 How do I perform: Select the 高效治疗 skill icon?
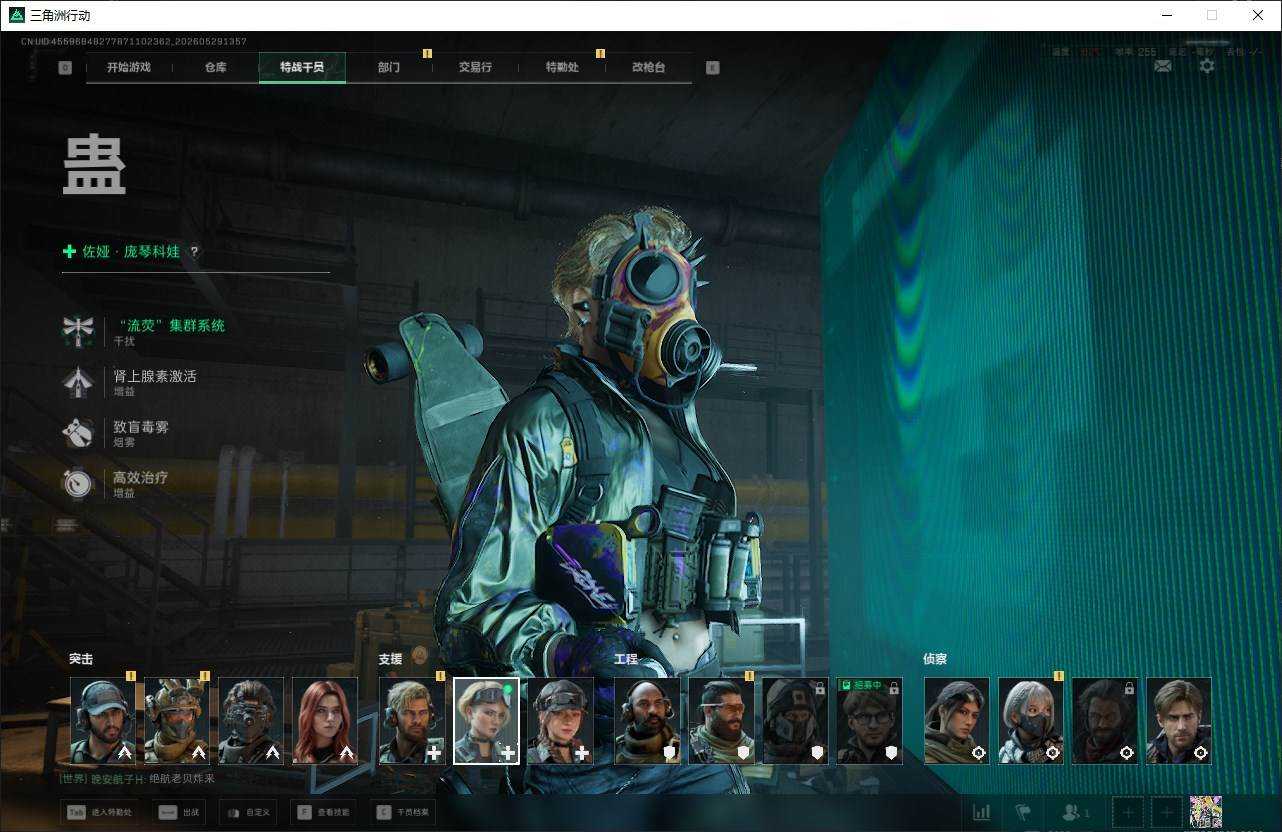(77, 483)
